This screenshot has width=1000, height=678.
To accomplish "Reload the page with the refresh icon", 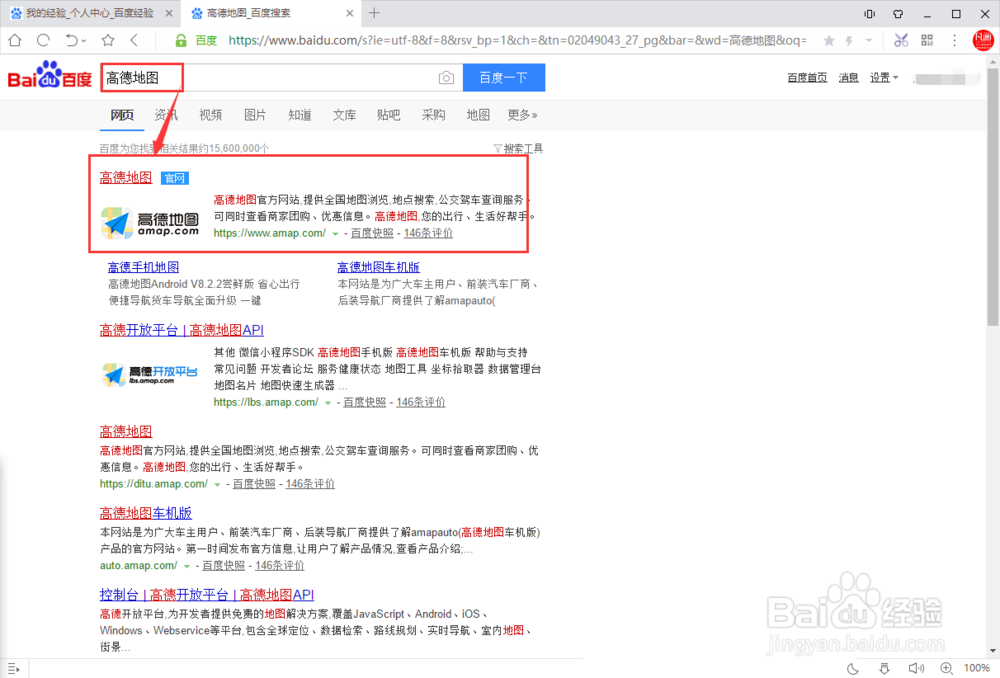I will click(43, 41).
